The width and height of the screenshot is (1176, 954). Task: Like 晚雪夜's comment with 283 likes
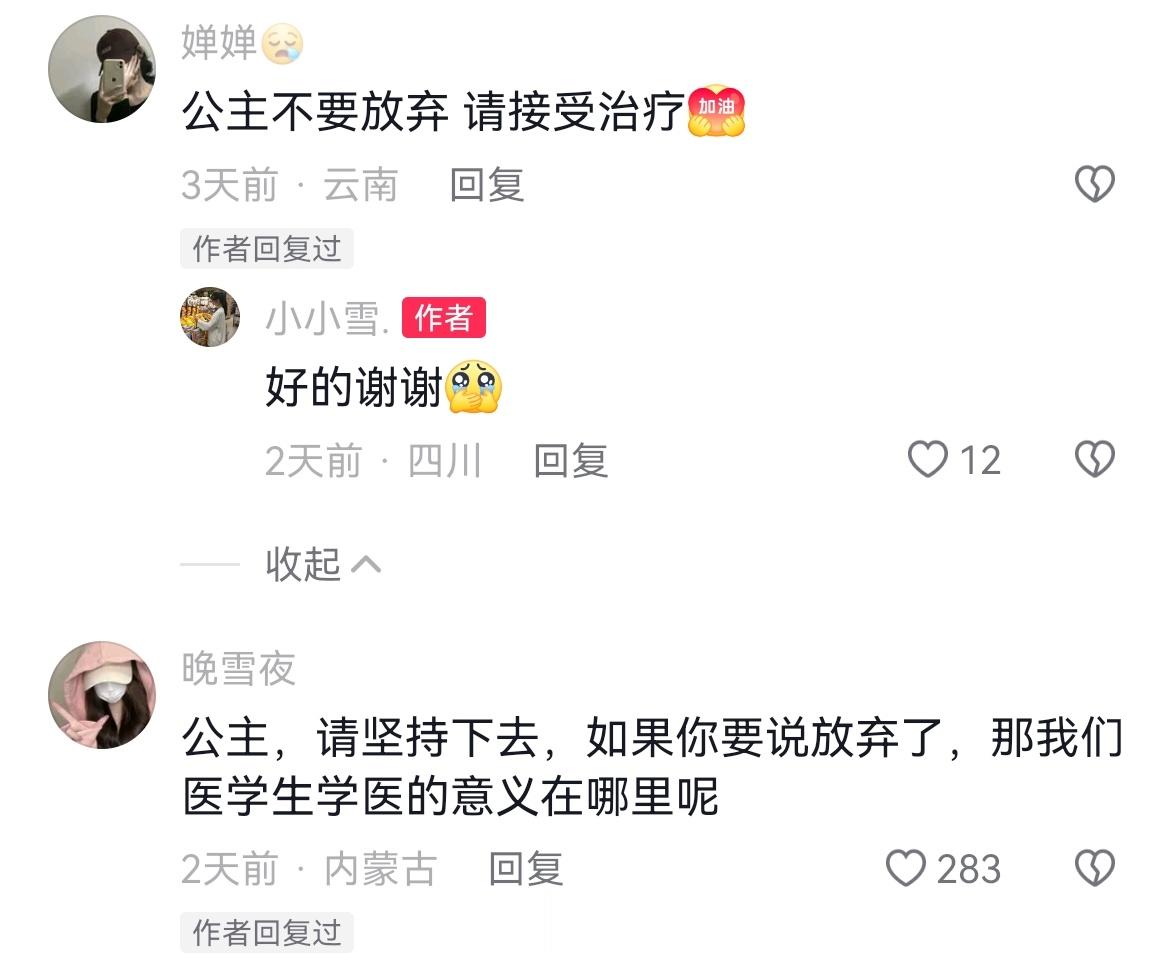point(906,868)
